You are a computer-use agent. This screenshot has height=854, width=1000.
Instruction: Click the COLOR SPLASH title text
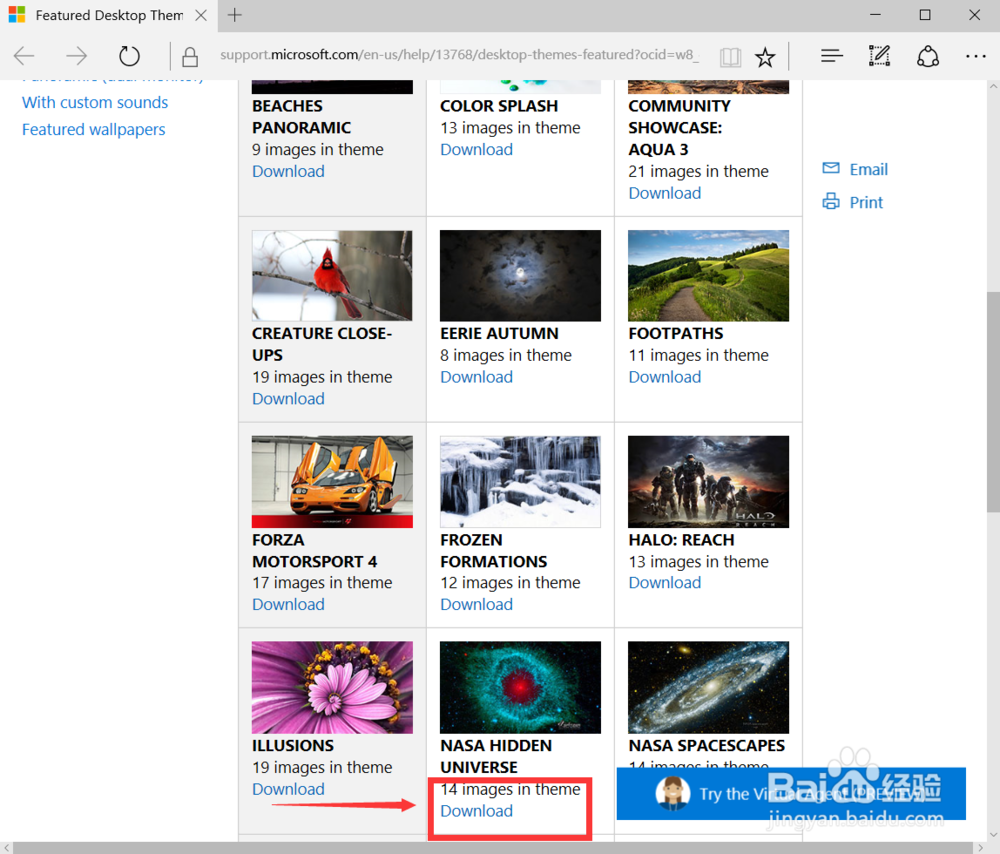pyautogui.click(x=499, y=106)
